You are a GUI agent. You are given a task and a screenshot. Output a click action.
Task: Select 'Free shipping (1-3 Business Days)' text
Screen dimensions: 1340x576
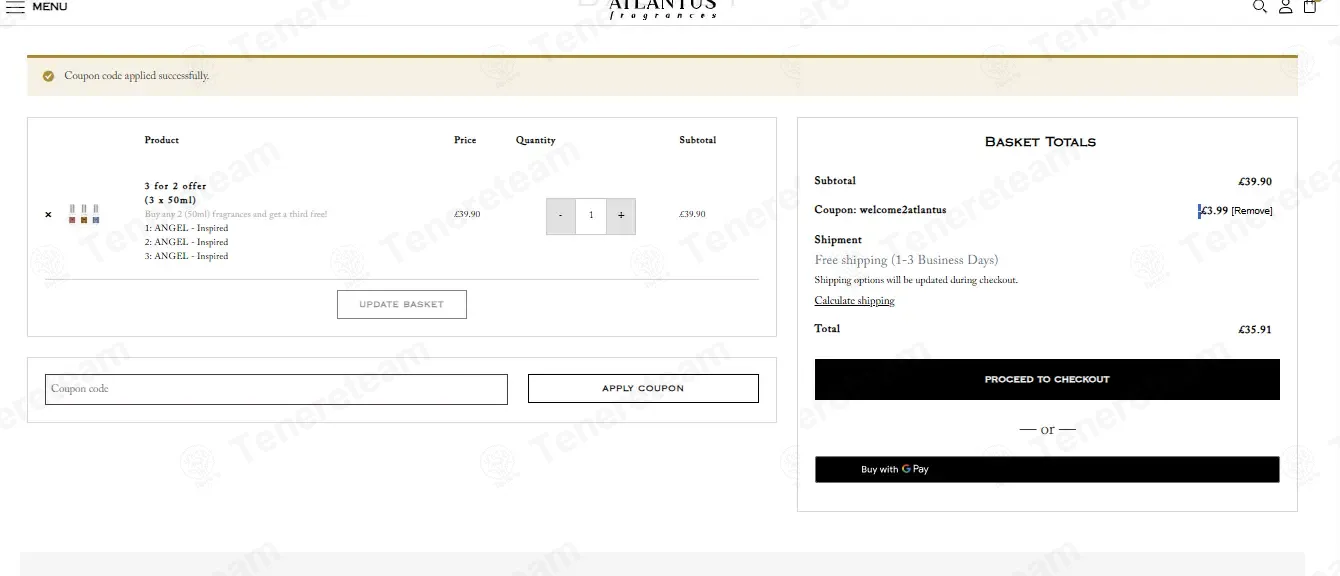click(906, 260)
